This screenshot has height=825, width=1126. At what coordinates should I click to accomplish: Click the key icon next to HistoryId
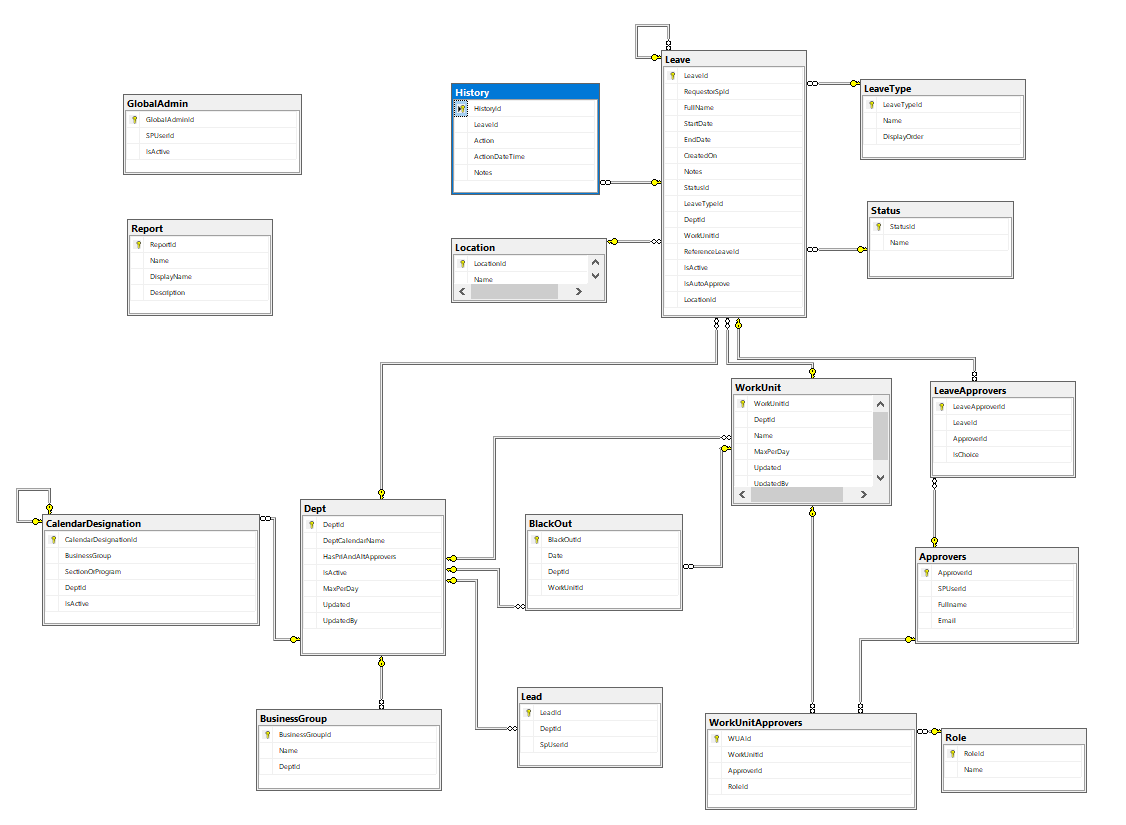click(x=463, y=108)
